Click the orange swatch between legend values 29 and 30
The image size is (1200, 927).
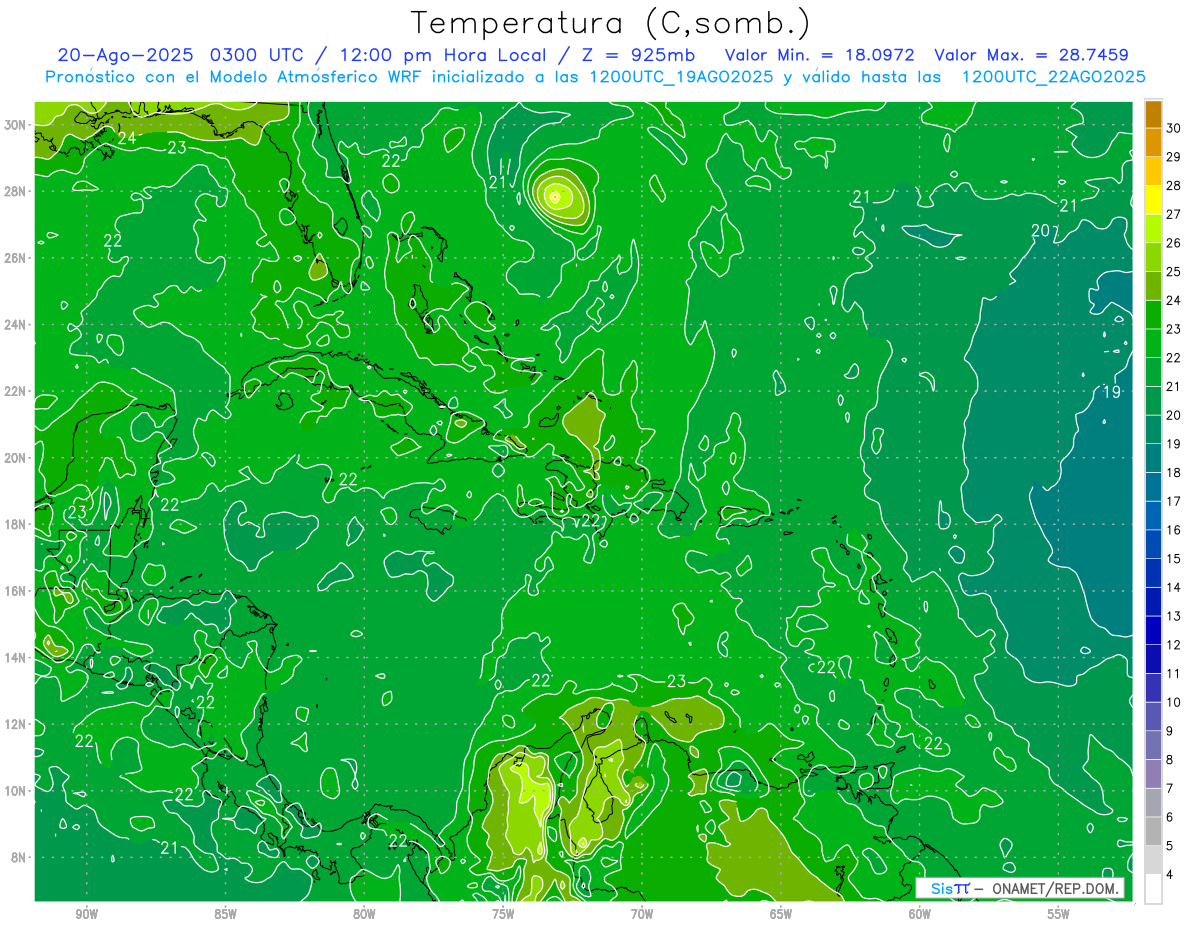pyautogui.click(x=1153, y=142)
